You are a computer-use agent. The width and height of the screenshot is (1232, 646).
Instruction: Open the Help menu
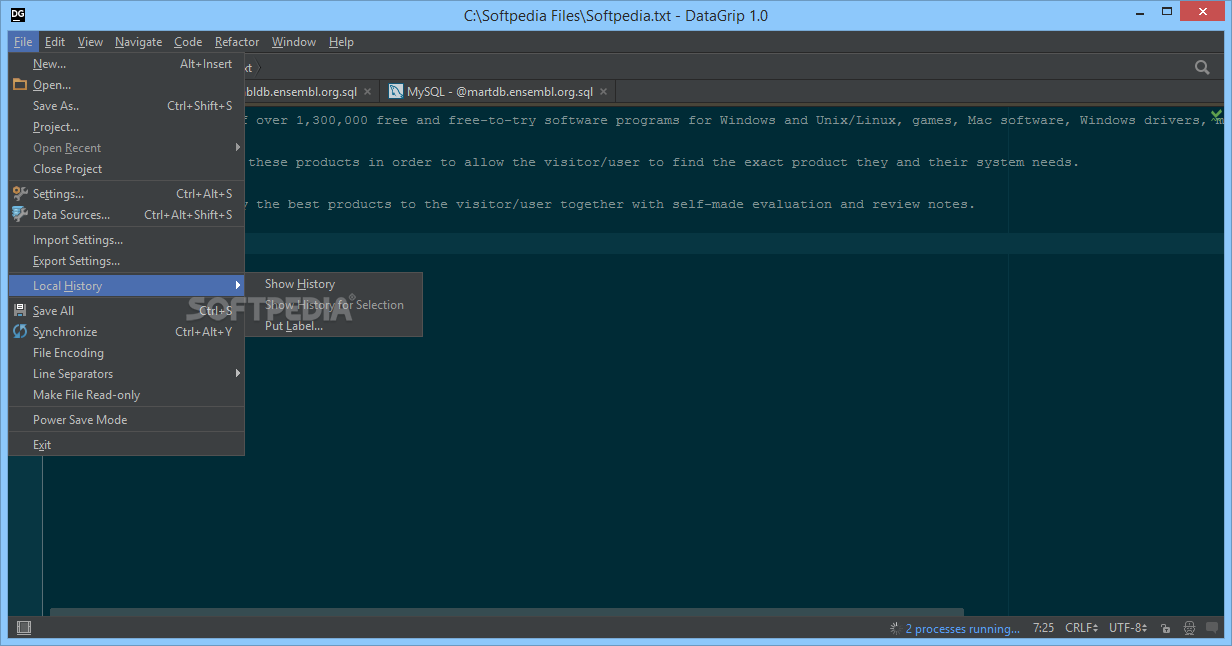341,42
